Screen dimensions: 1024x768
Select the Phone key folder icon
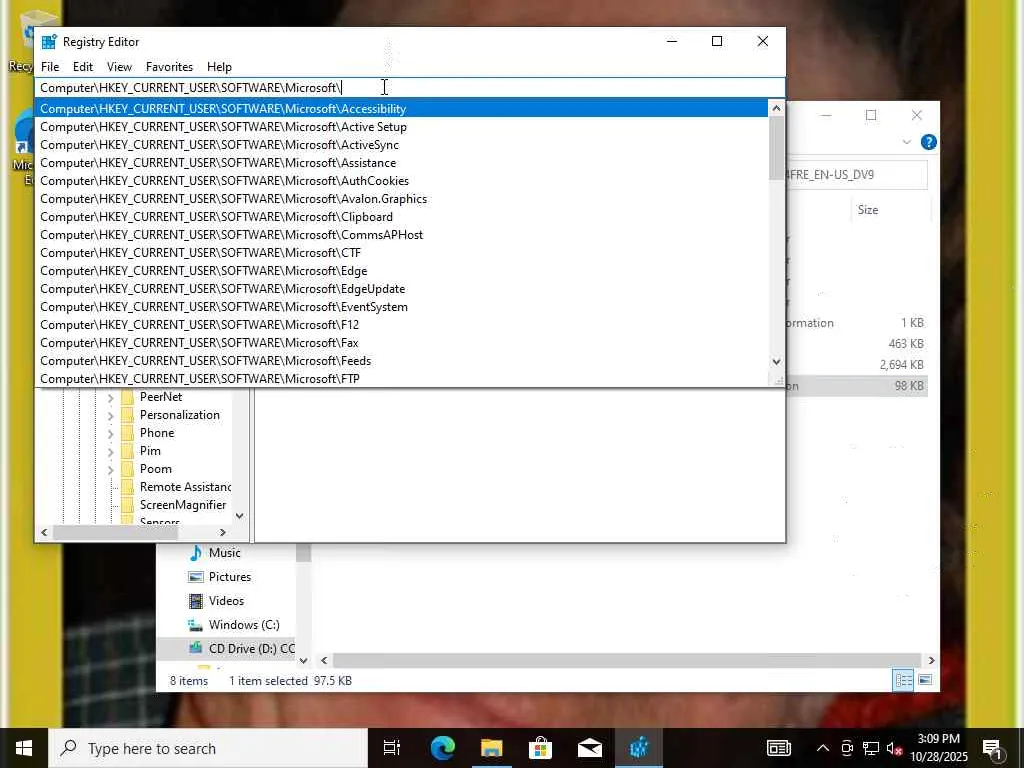(x=127, y=433)
